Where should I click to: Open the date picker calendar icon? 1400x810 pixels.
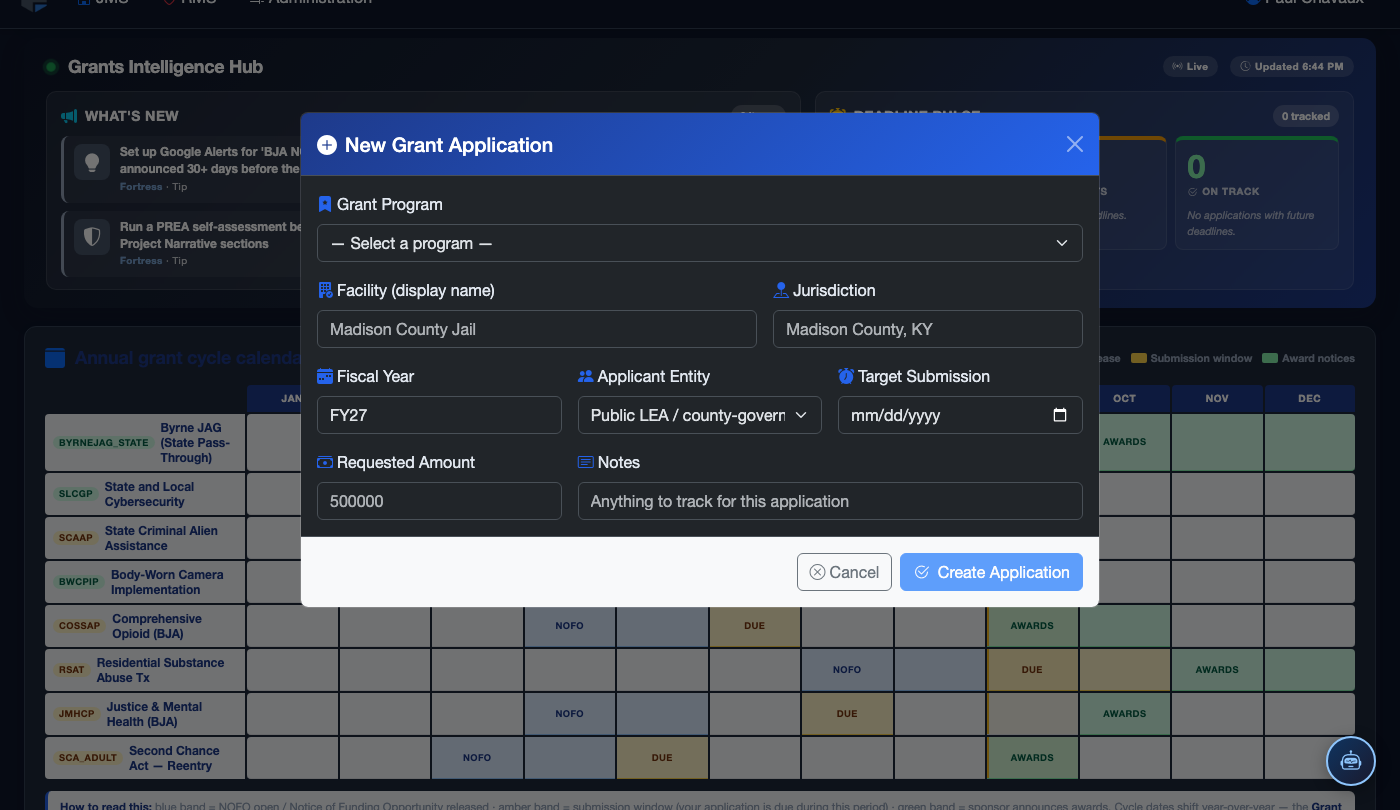click(x=1061, y=415)
